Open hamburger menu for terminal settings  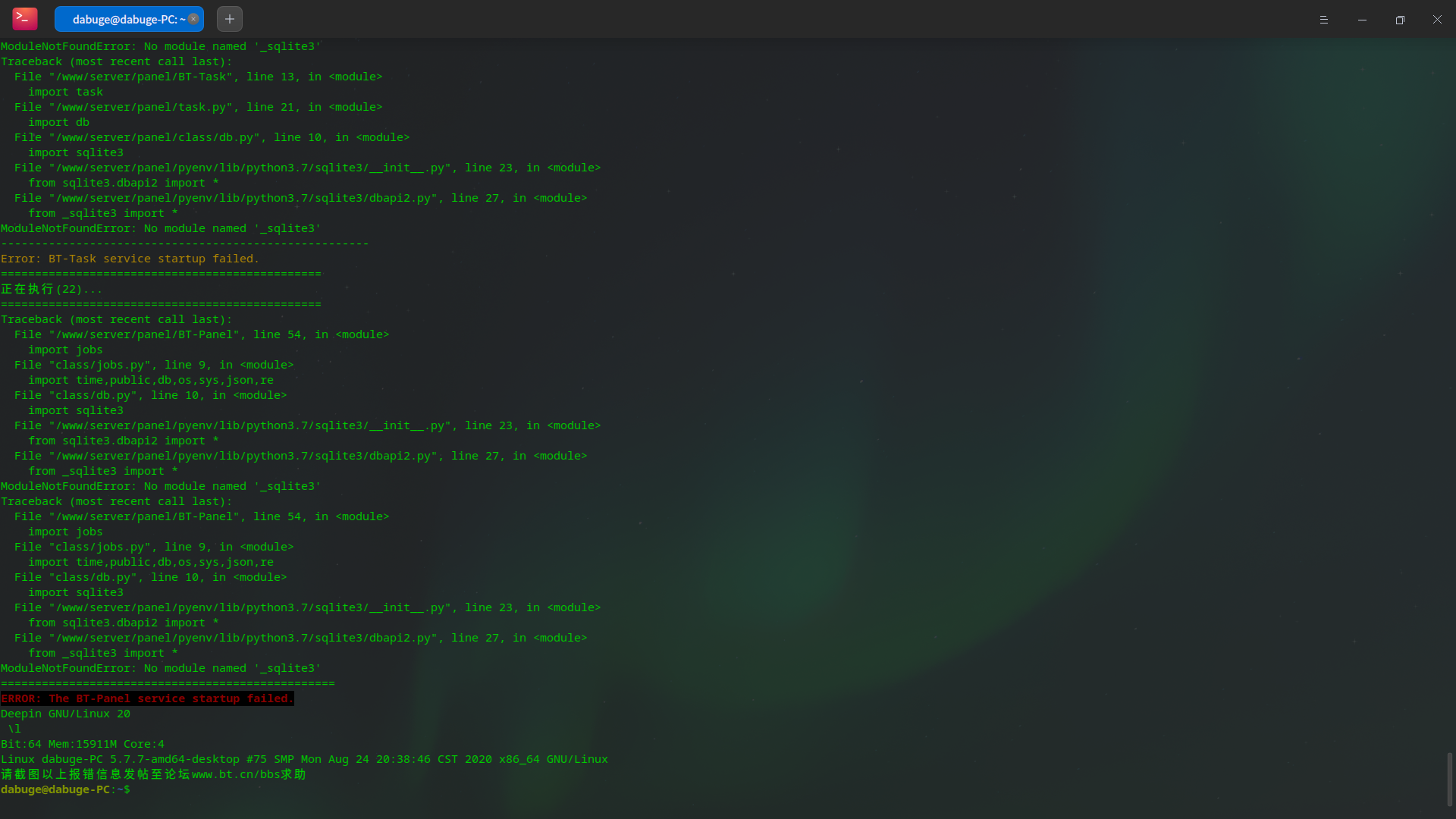click(x=1324, y=18)
